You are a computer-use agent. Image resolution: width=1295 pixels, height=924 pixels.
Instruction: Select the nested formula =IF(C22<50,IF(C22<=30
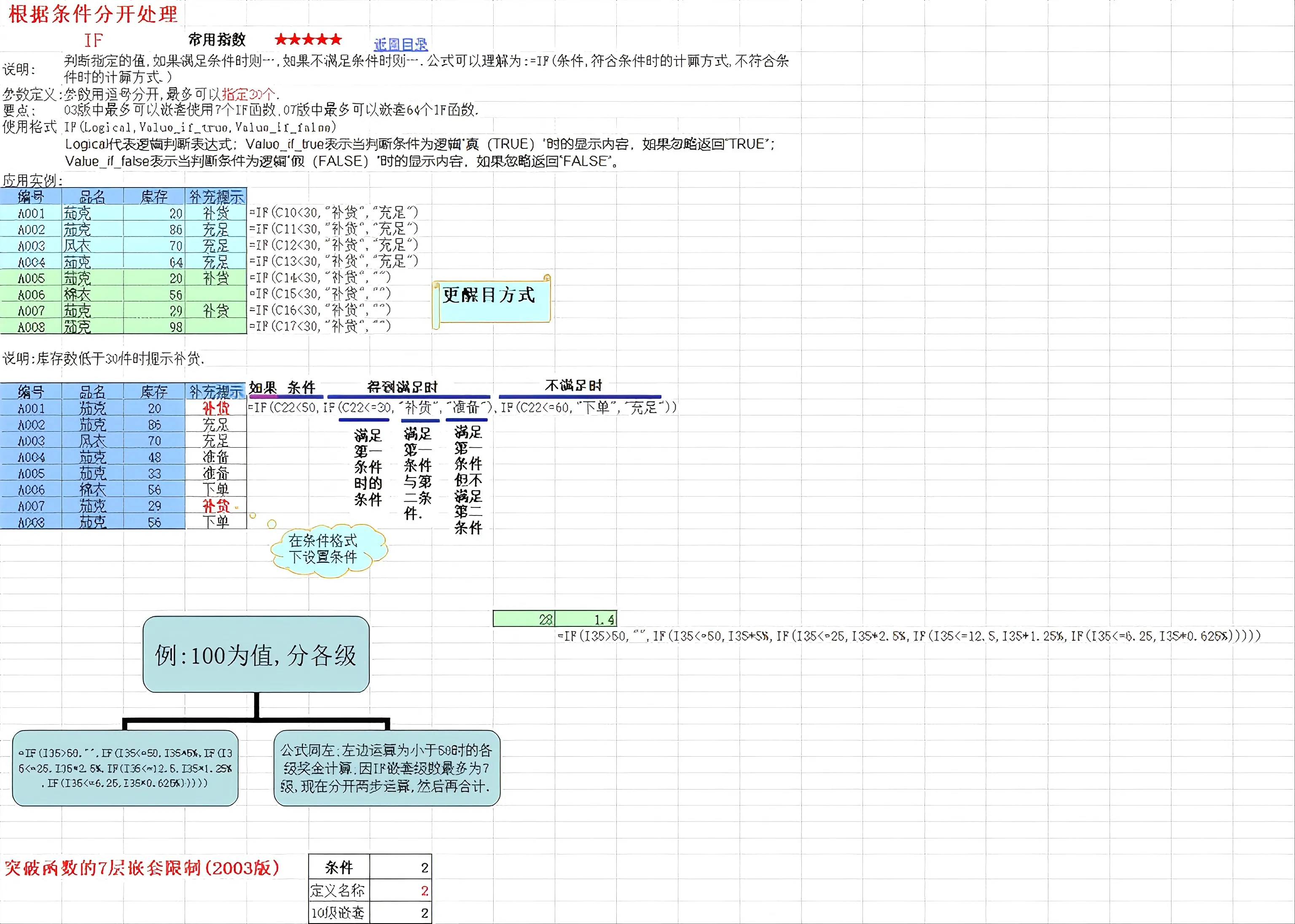point(462,407)
